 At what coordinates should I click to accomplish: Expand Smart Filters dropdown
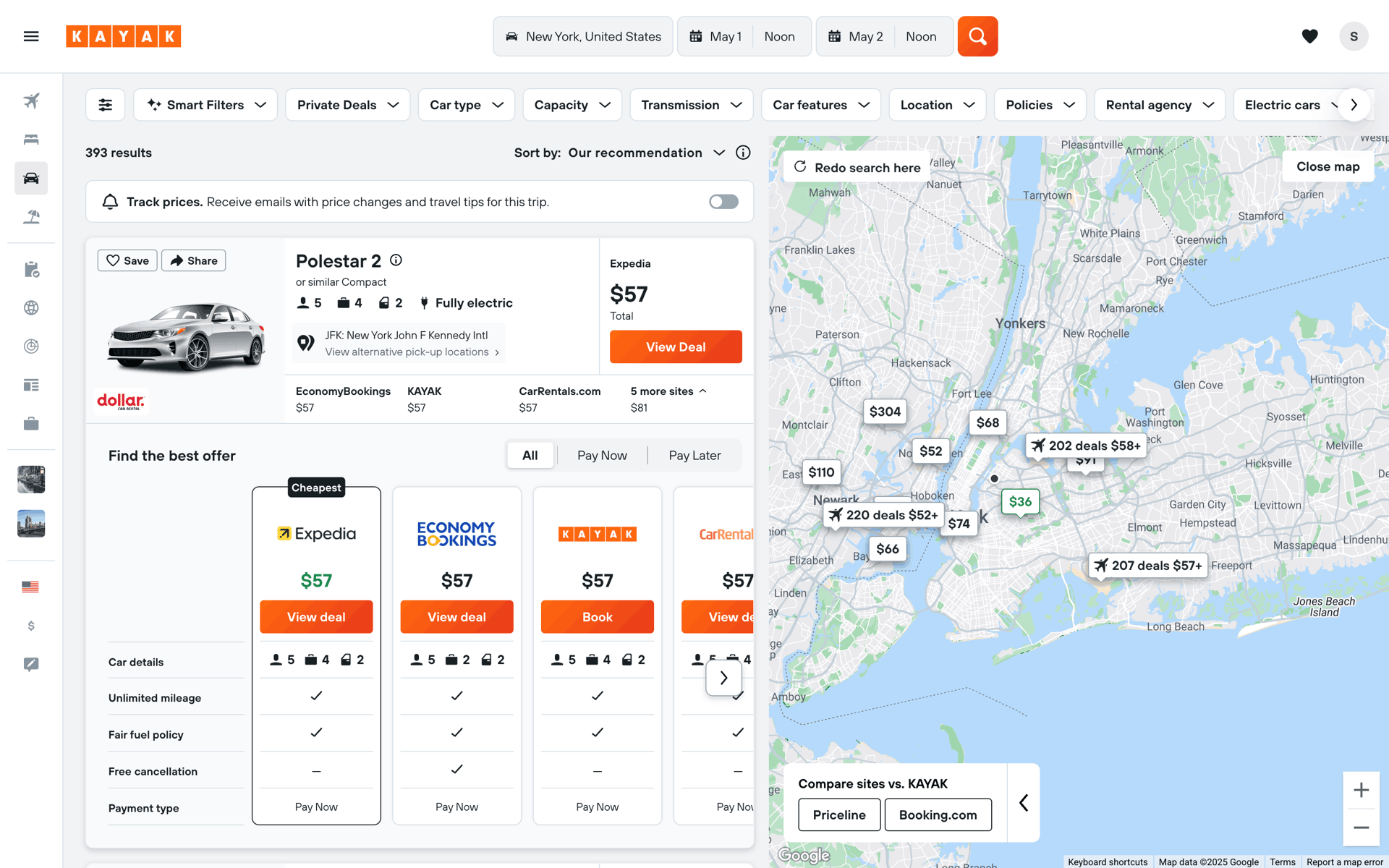[205, 105]
